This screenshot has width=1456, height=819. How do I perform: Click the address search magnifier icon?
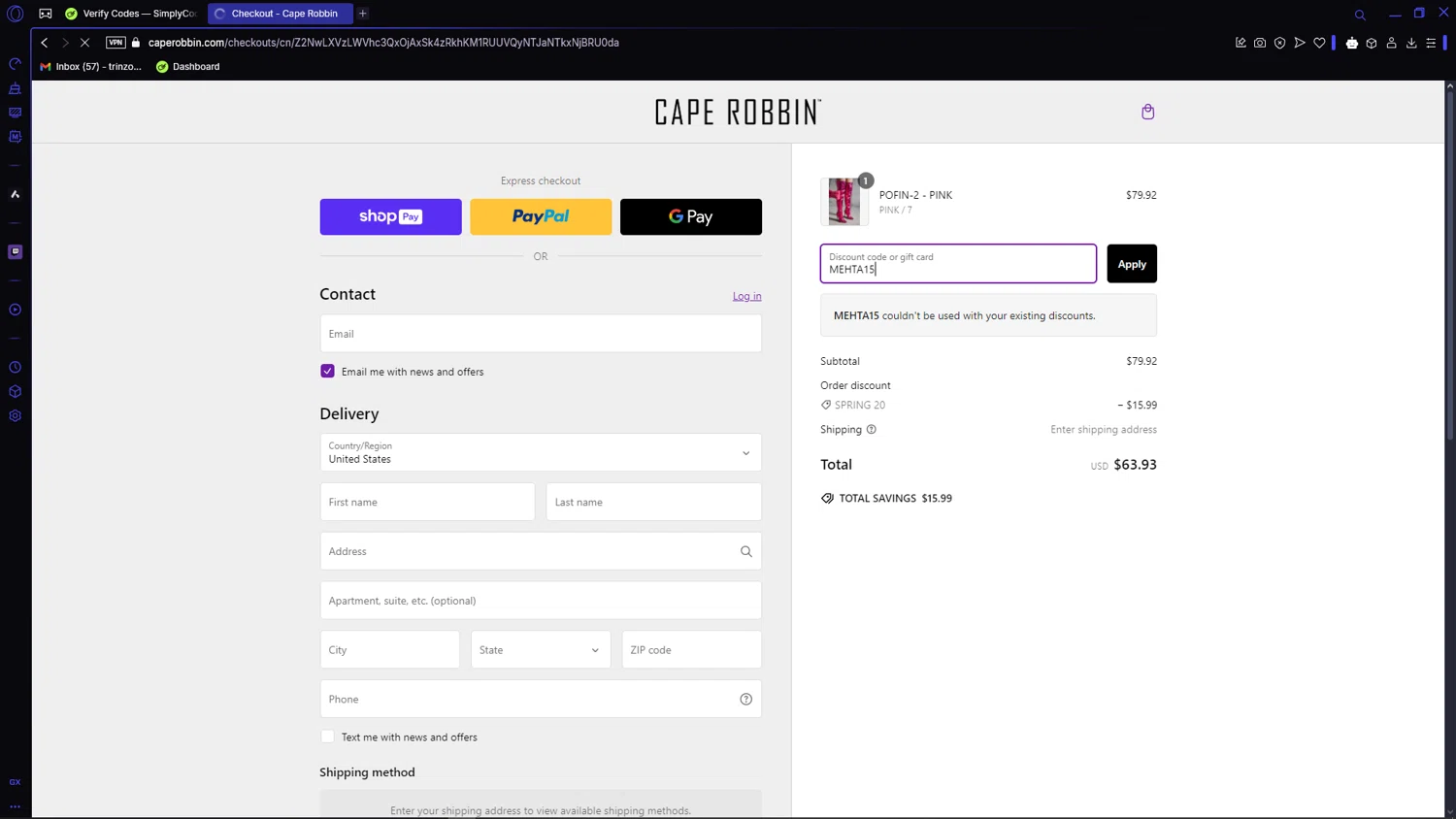[x=746, y=551]
